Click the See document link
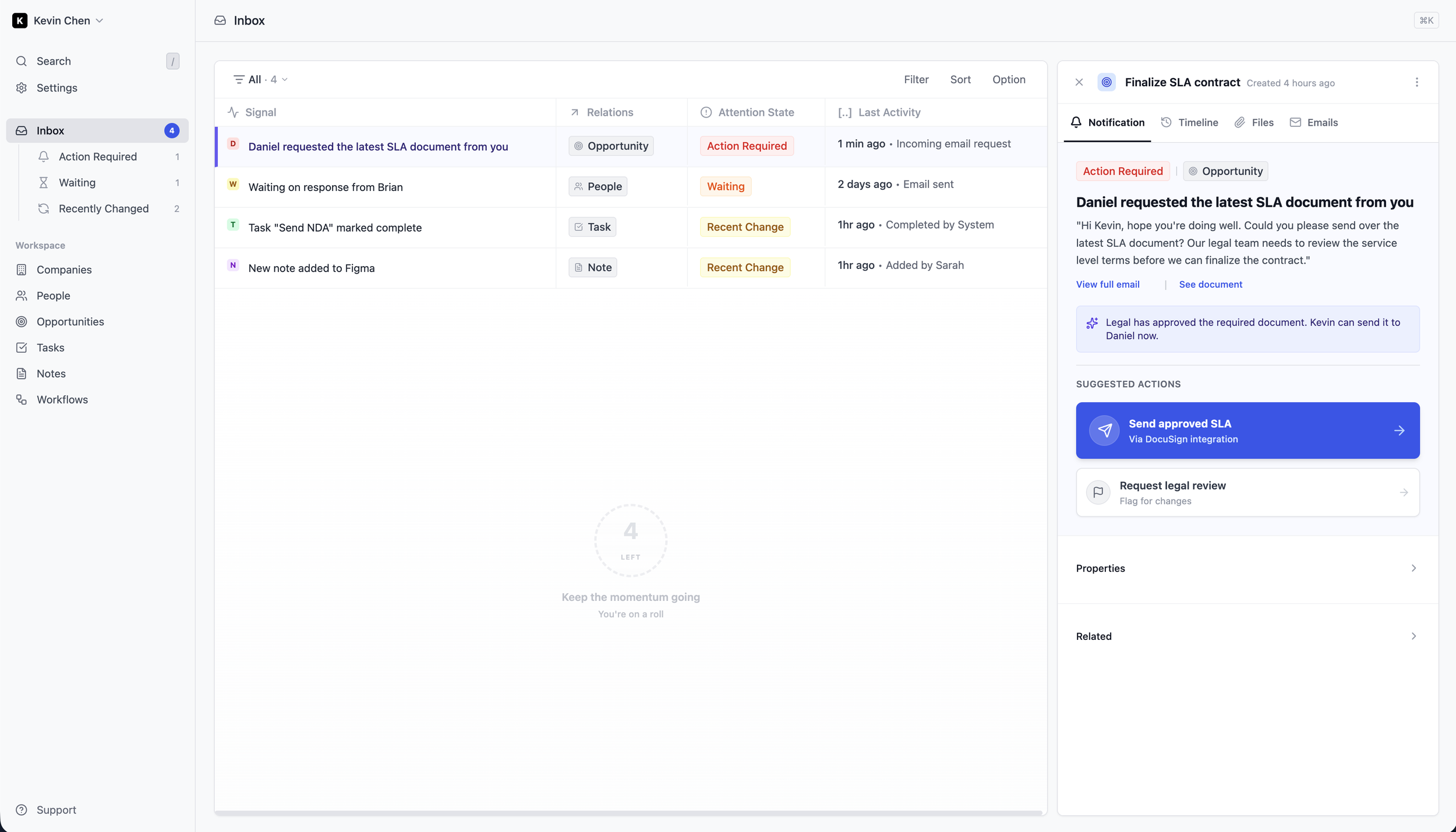The width and height of the screenshot is (1456, 832). tap(1210, 284)
